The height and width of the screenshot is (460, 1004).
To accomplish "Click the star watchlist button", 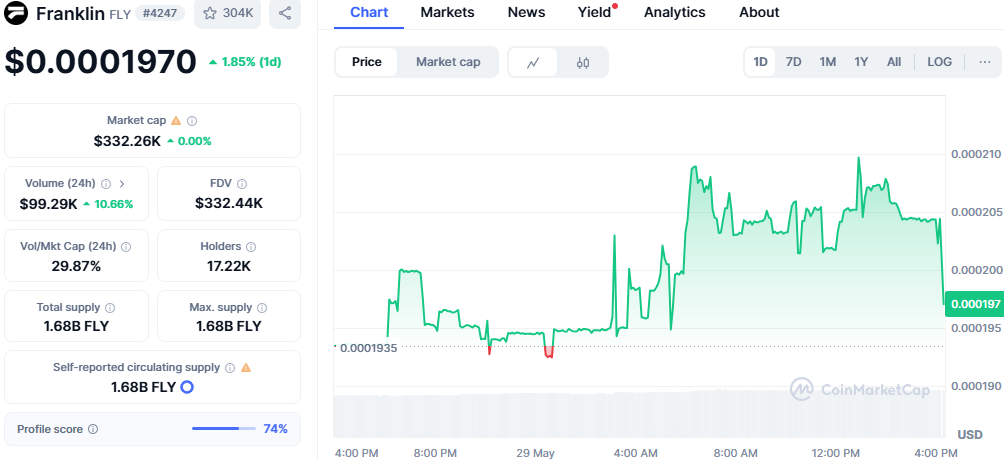I will [x=227, y=14].
